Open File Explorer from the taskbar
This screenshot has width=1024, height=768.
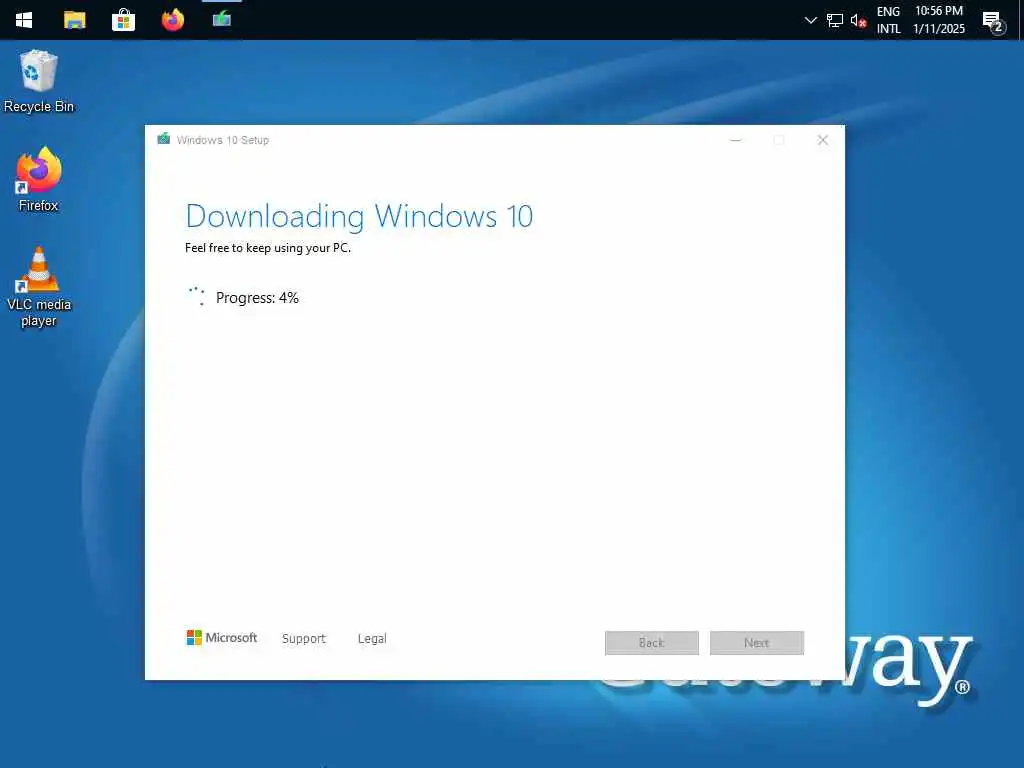[x=74, y=20]
